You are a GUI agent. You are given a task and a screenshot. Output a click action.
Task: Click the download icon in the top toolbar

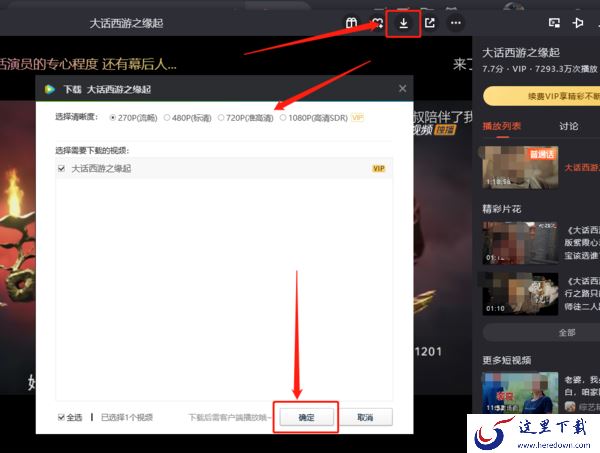(403, 24)
